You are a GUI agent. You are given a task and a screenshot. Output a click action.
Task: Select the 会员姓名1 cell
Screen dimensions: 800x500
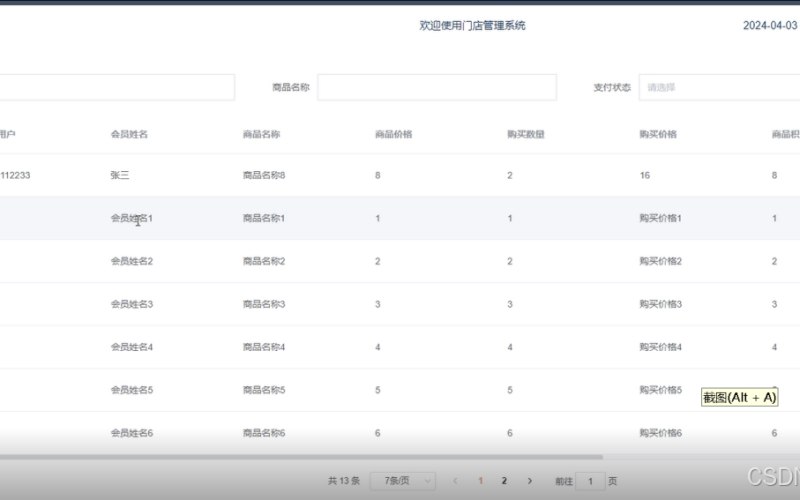click(x=132, y=218)
